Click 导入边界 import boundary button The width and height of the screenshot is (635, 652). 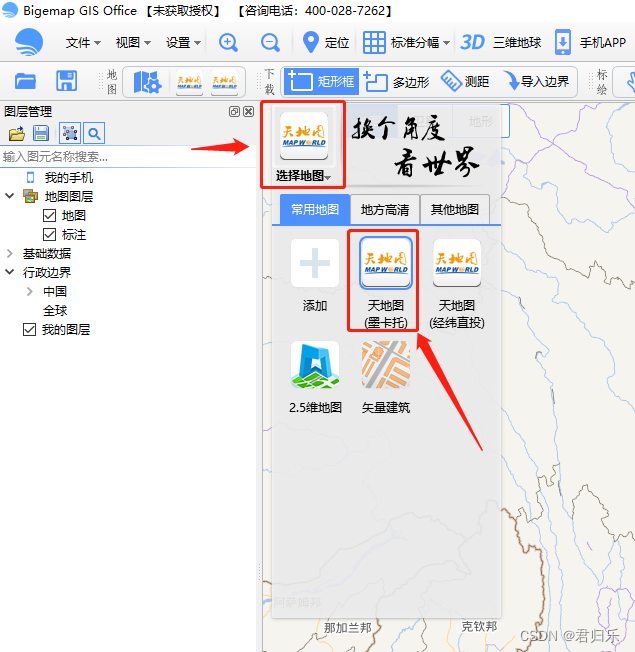click(536, 82)
